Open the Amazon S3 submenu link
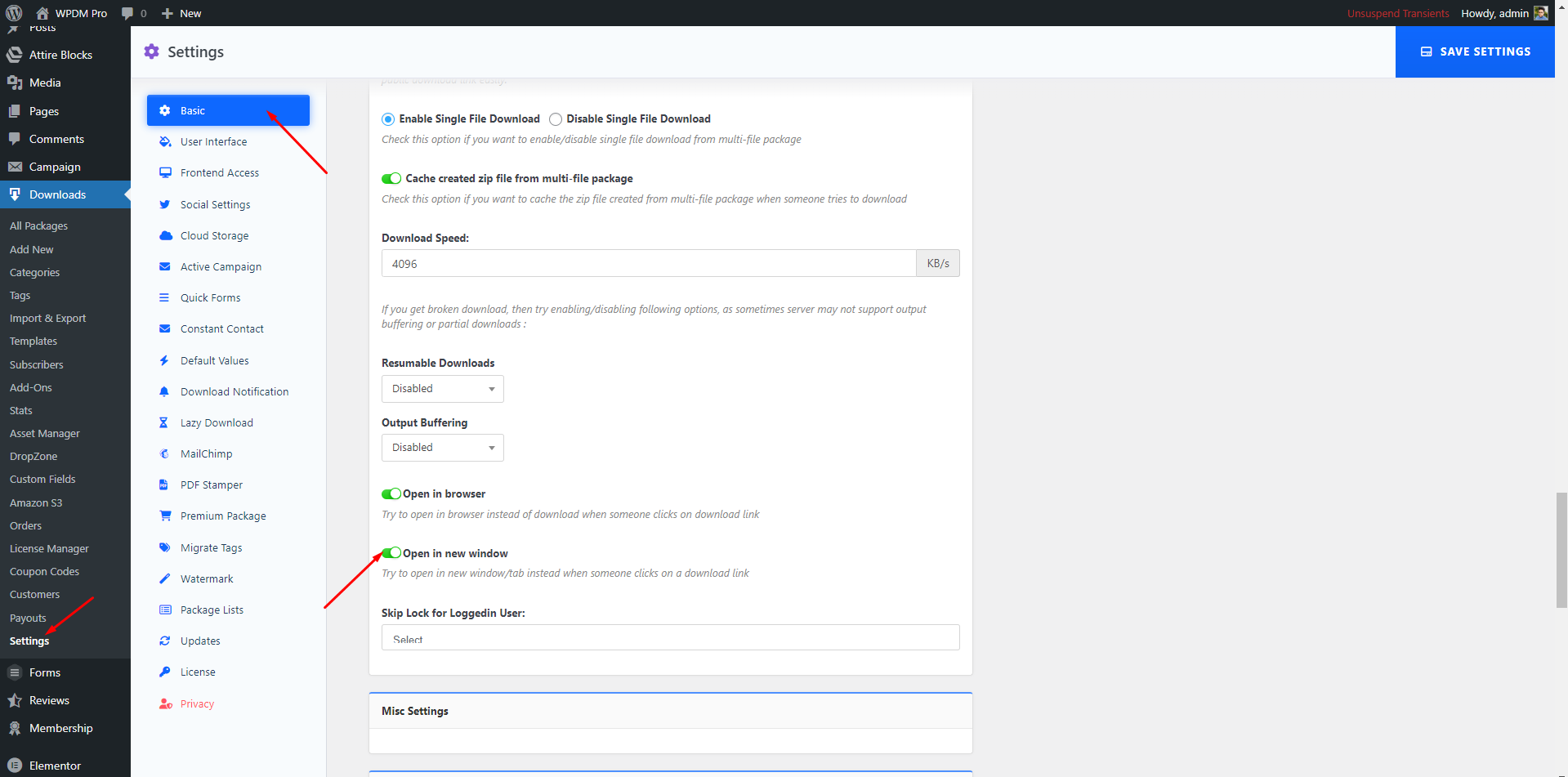Screen dimensions: 1568x777 [36, 502]
